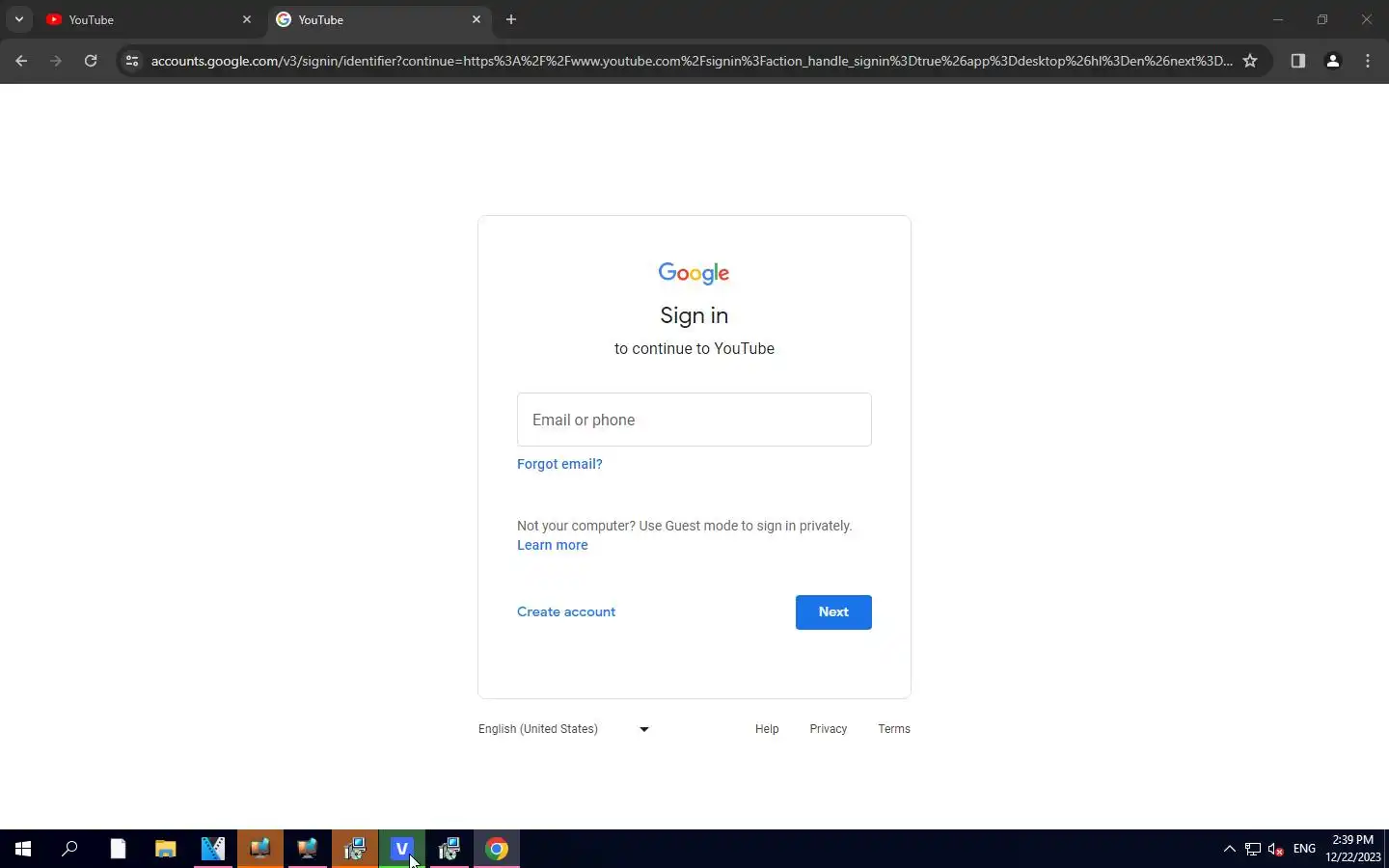Open the Privacy link

tap(829, 729)
